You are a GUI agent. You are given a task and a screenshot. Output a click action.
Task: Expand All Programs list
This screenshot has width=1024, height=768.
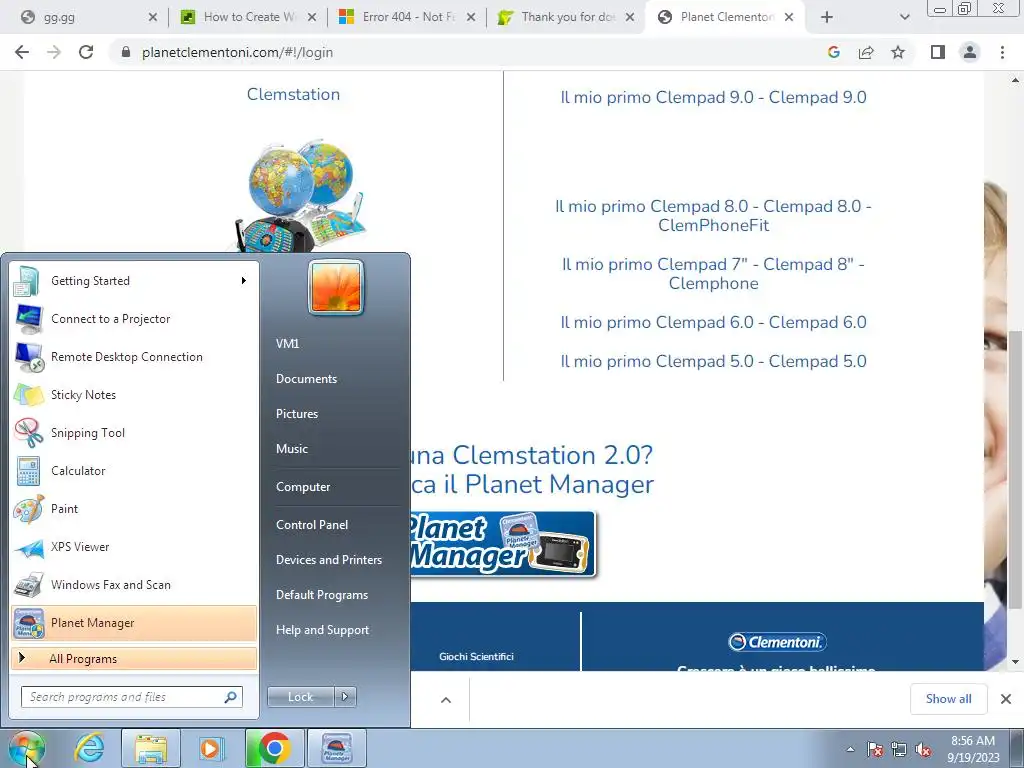pos(134,659)
